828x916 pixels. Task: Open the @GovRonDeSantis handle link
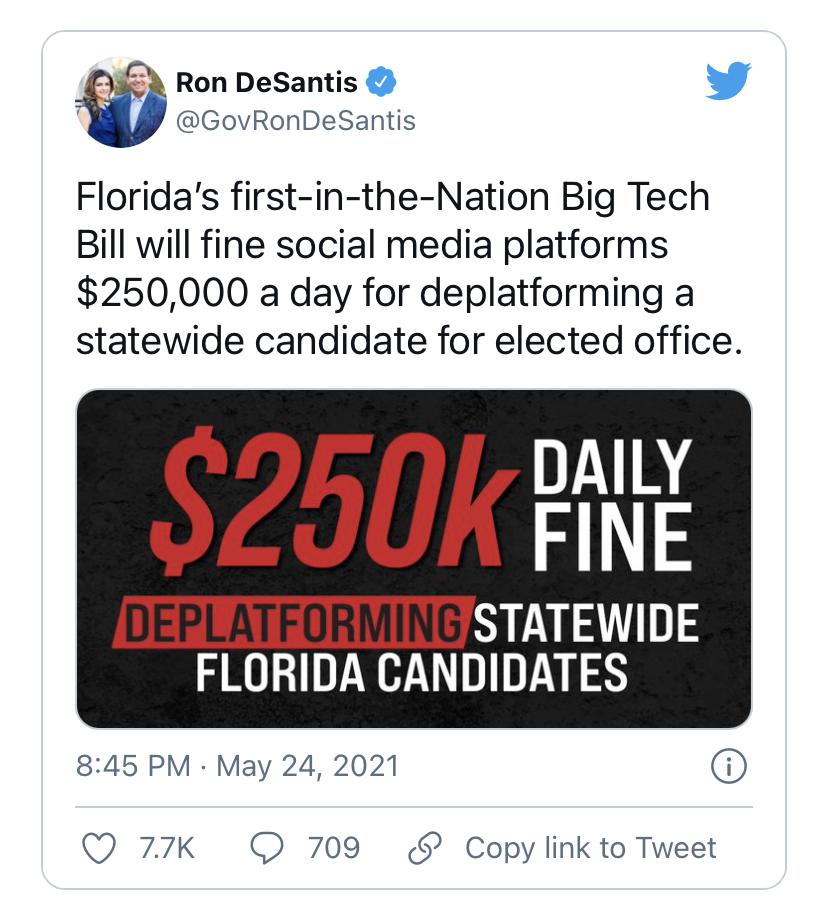point(295,122)
